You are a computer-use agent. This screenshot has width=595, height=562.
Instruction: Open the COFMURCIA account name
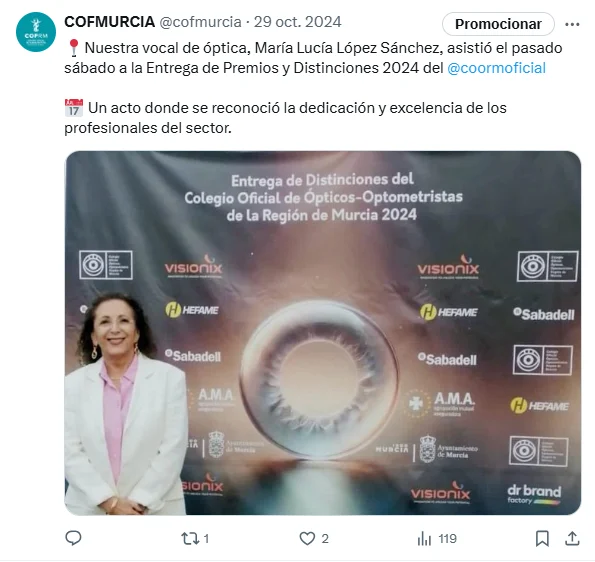coord(110,22)
